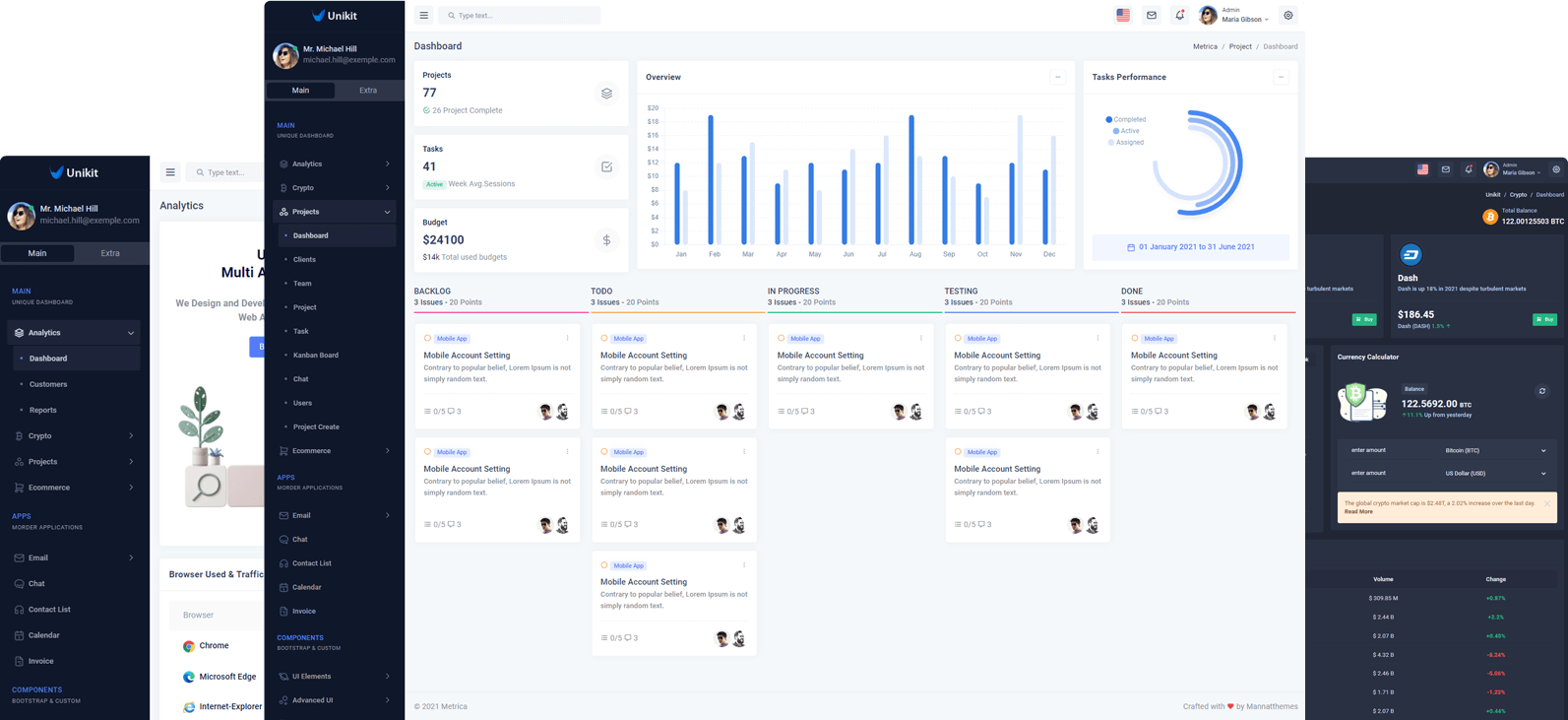Toggle the Completed legend marker in Tasks Performance
The image size is (1568, 720).
(1109, 119)
